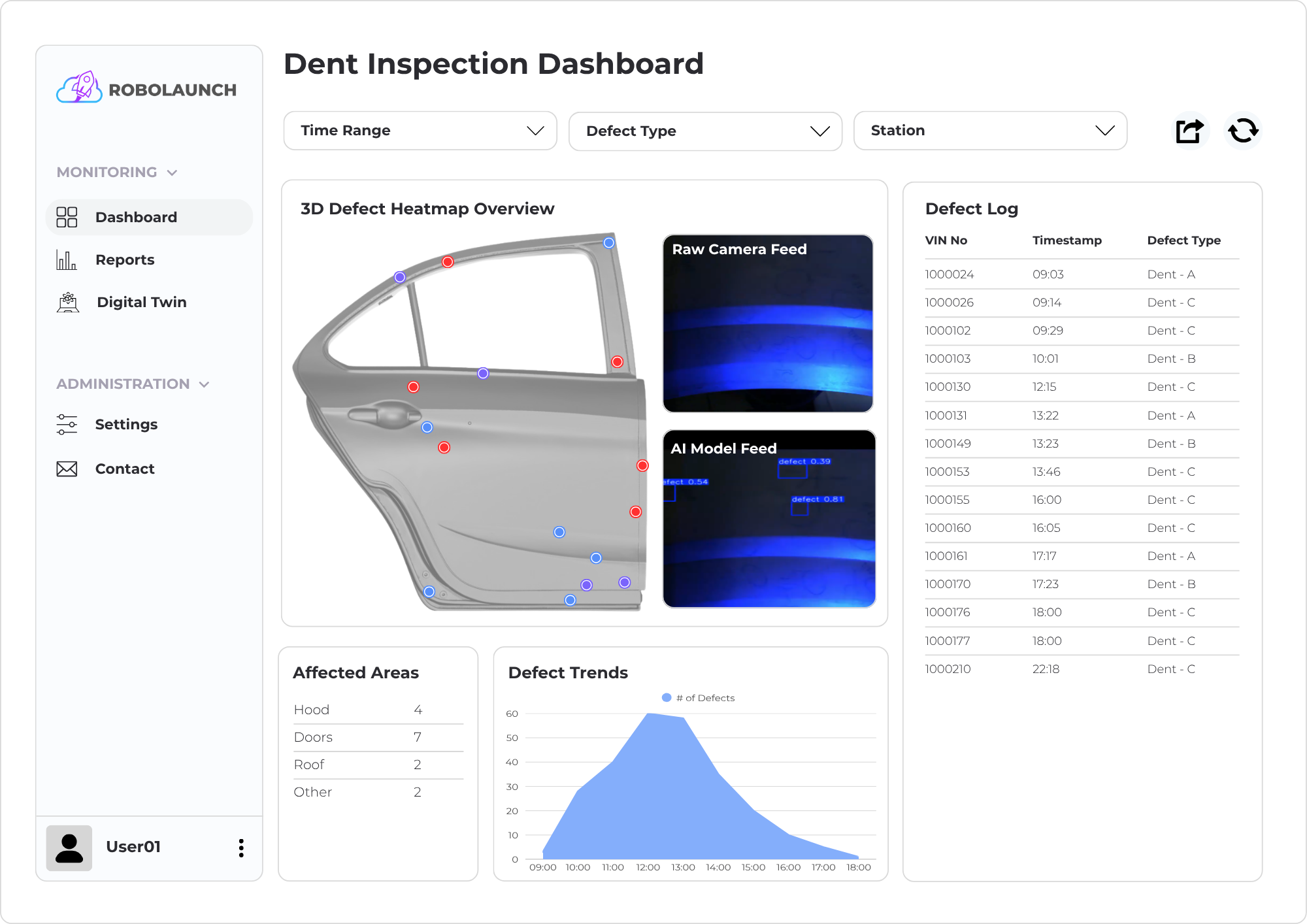Open the Defect Type filter dropdown
Image resolution: width=1307 pixels, height=924 pixels.
point(704,131)
